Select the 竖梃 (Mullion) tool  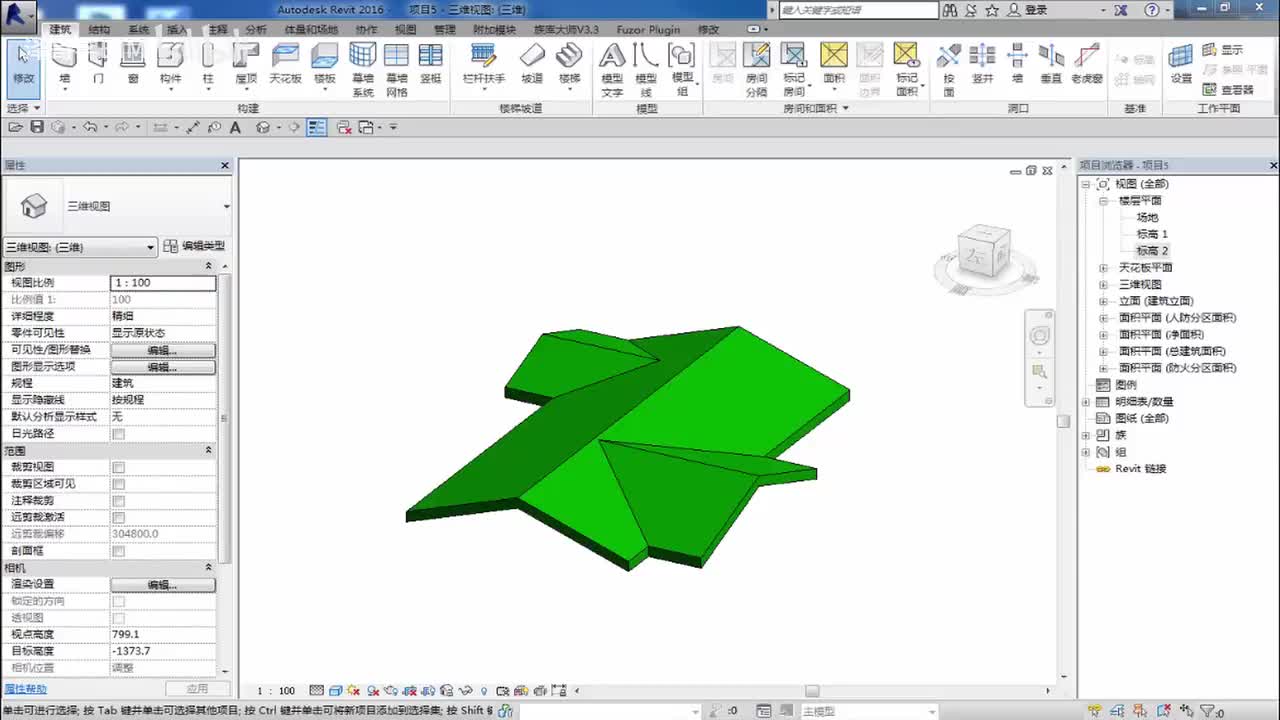coord(431,64)
